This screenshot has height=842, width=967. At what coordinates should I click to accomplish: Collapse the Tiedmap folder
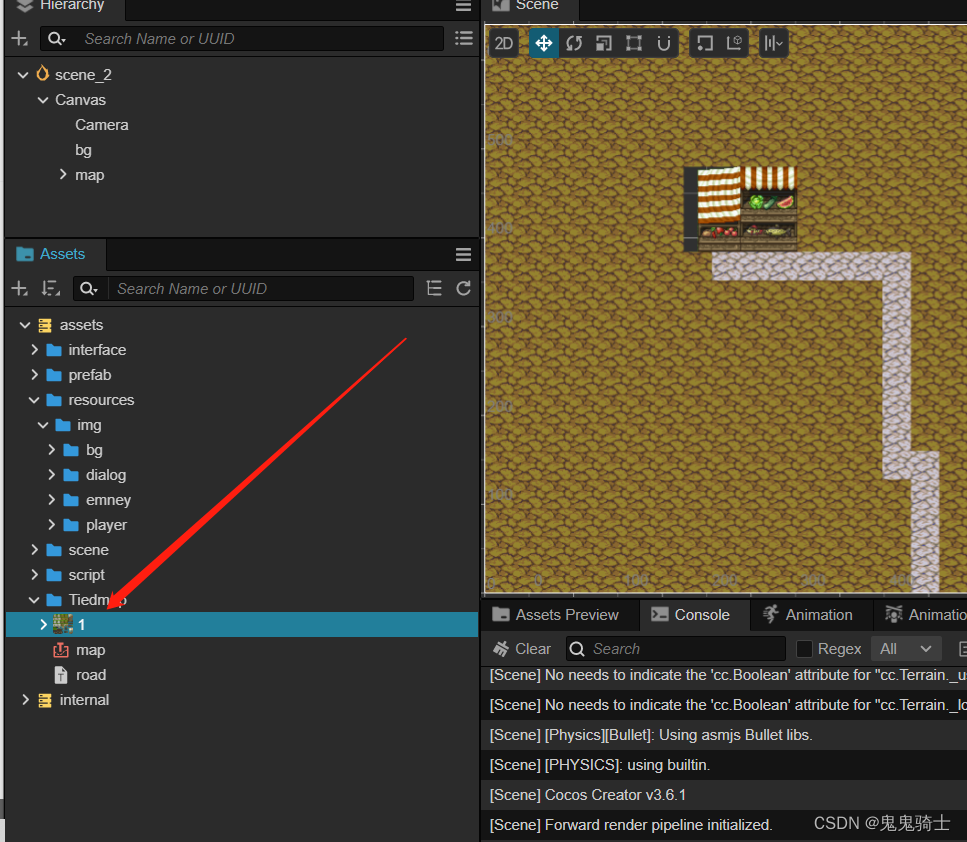(x=35, y=600)
